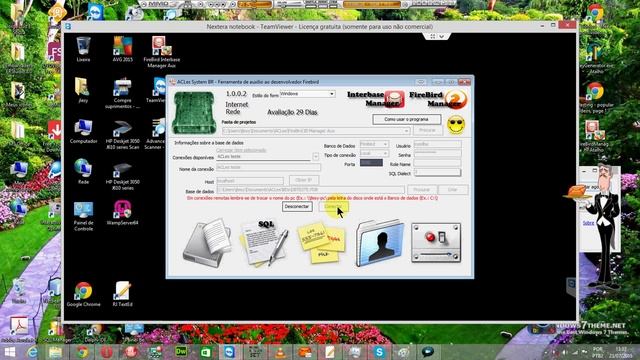Click Procurar next to Pasta de projetos
Image resolution: width=640 pixels, height=360 pixels.
pyautogui.click(x=427, y=131)
